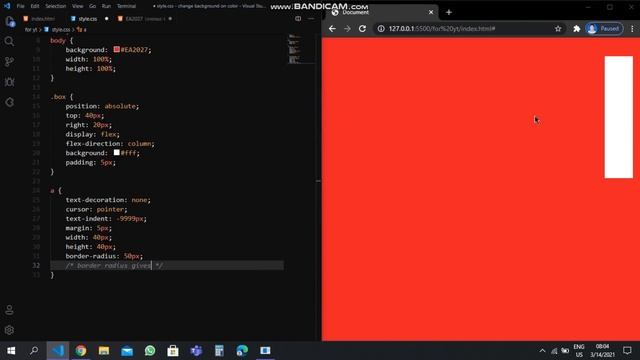
Task: Open the Terminal menu in VS Code
Action: (x=127, y=6)
